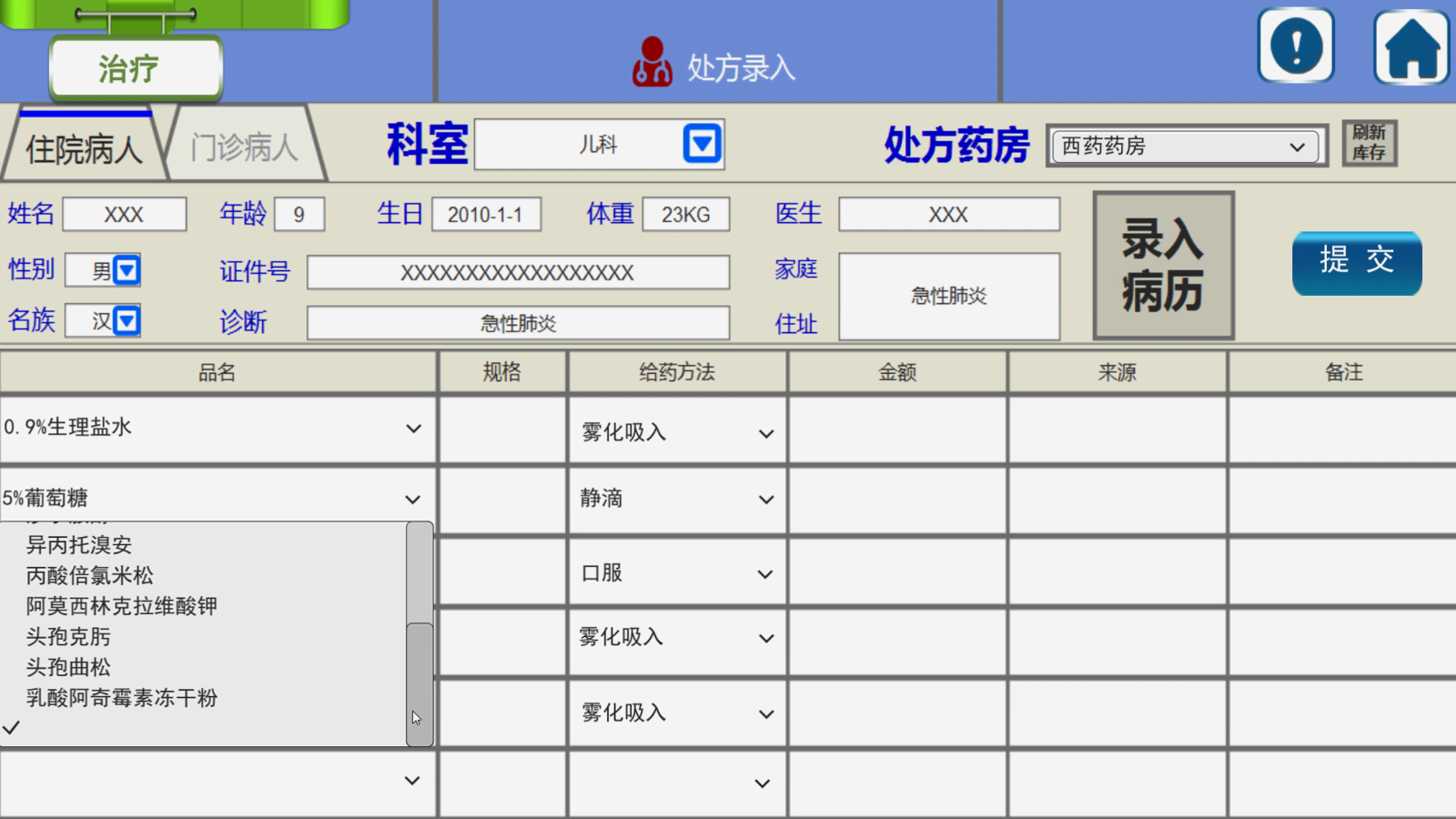Open the 静滴 administration method dropdown
1456x819 pixels.
point(766,500)
